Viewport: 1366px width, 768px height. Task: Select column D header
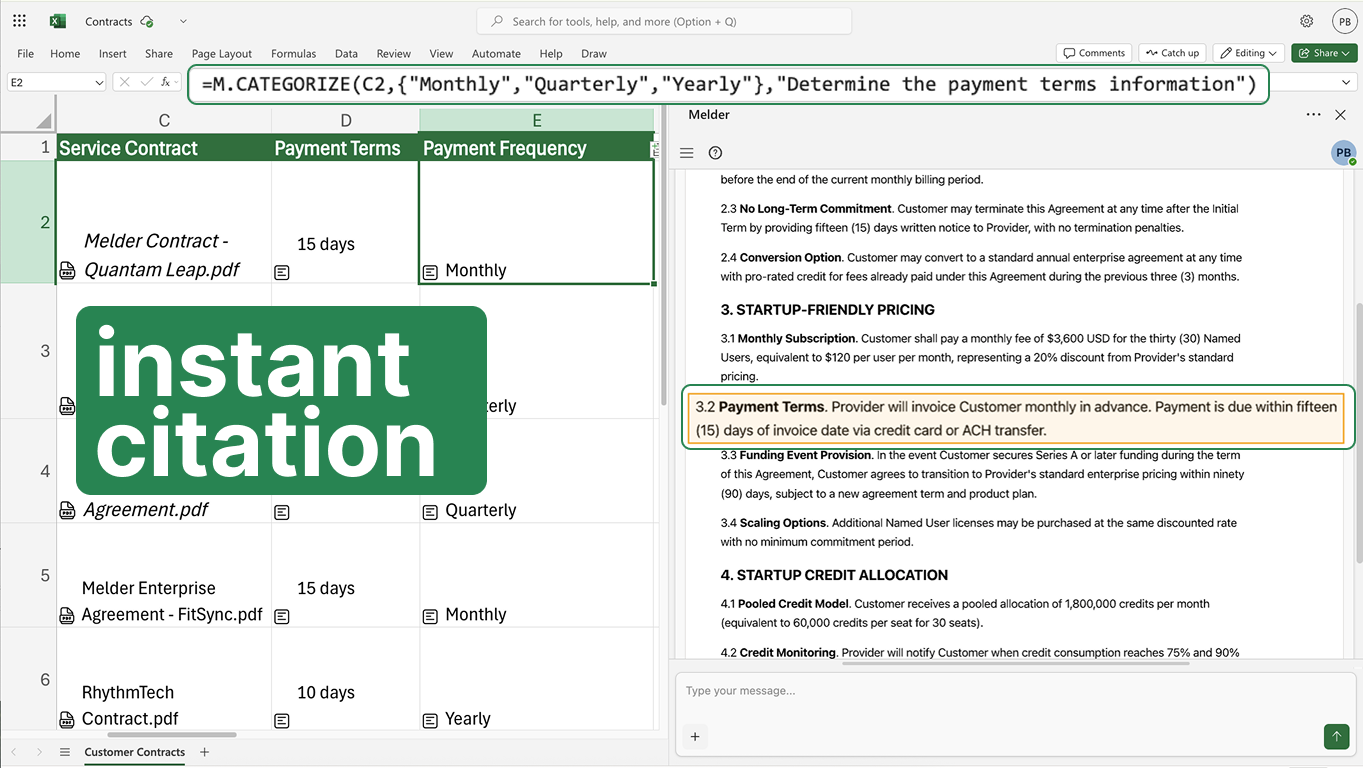(346, 121)
